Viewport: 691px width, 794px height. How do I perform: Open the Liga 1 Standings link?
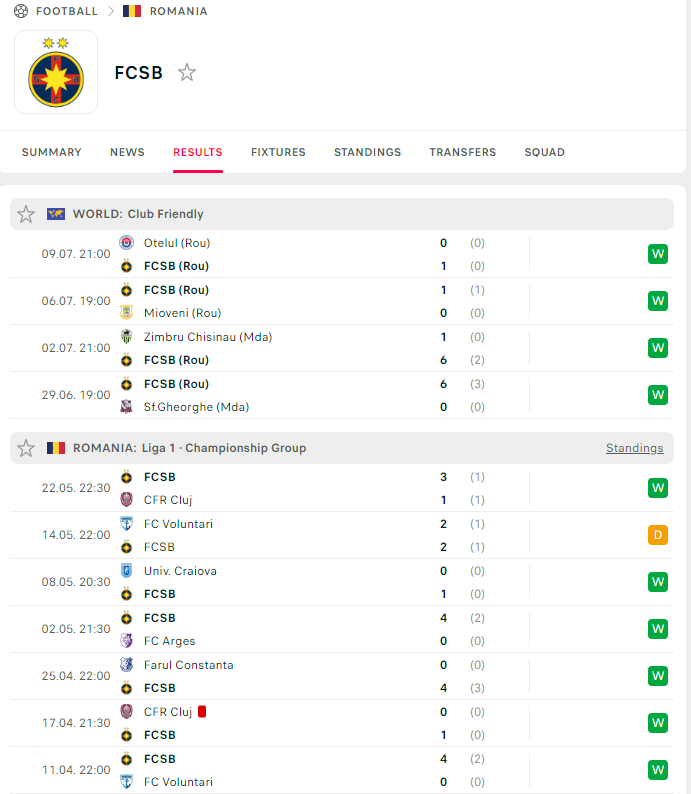[634, 448]
